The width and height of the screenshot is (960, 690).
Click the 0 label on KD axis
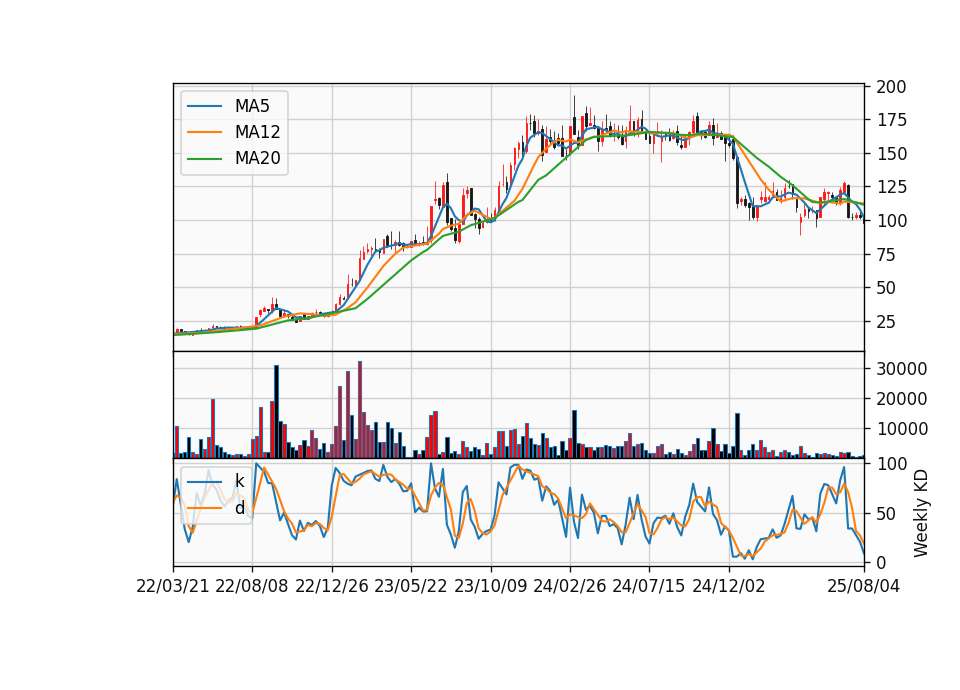[x=882, y=563]
